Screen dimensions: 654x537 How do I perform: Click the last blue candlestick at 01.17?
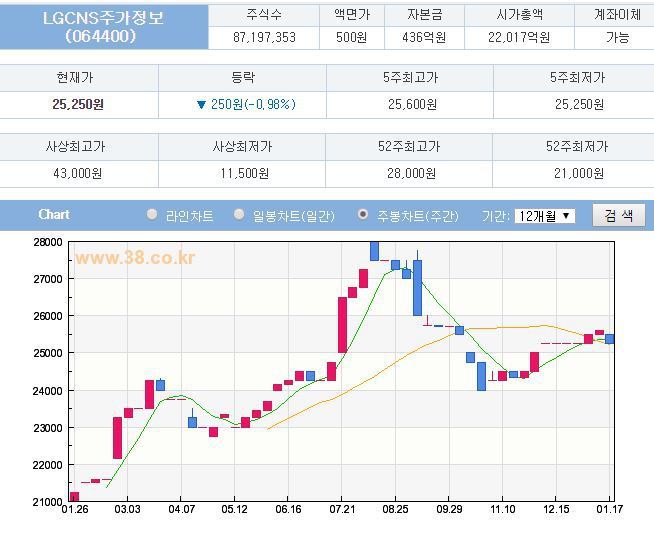pos(609,339)
